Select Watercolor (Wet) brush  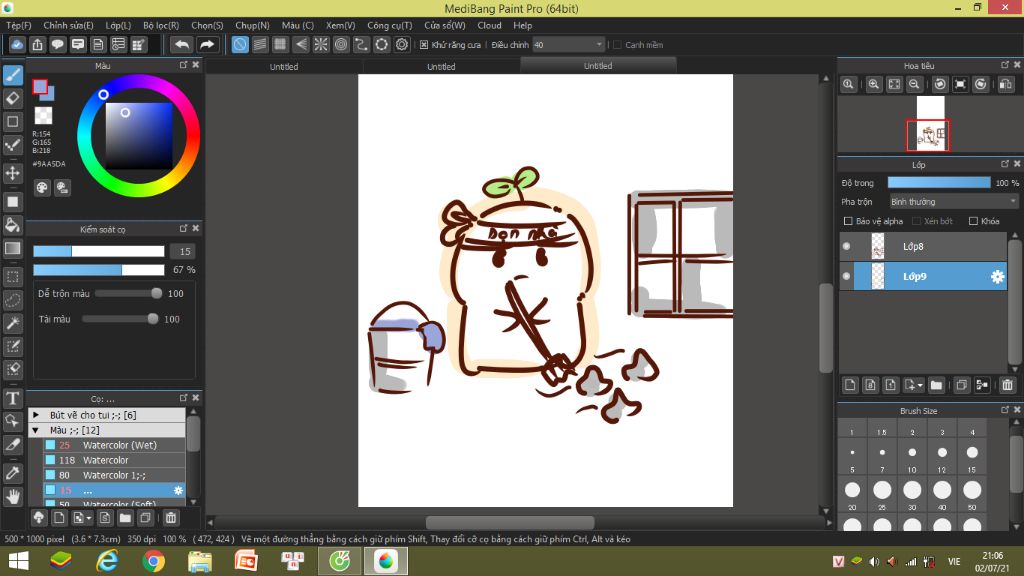(114, 445)
